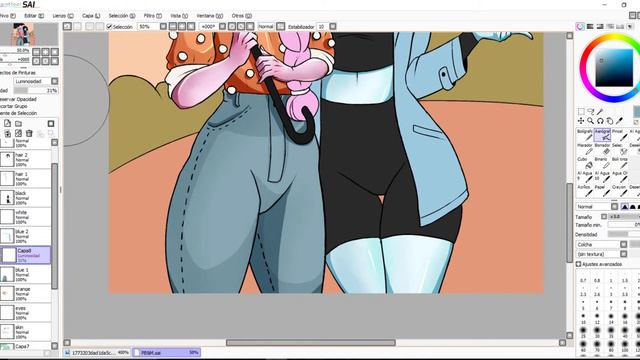Select the eyedropper color picker tool

pyautogui.click(x=620, y=121)
